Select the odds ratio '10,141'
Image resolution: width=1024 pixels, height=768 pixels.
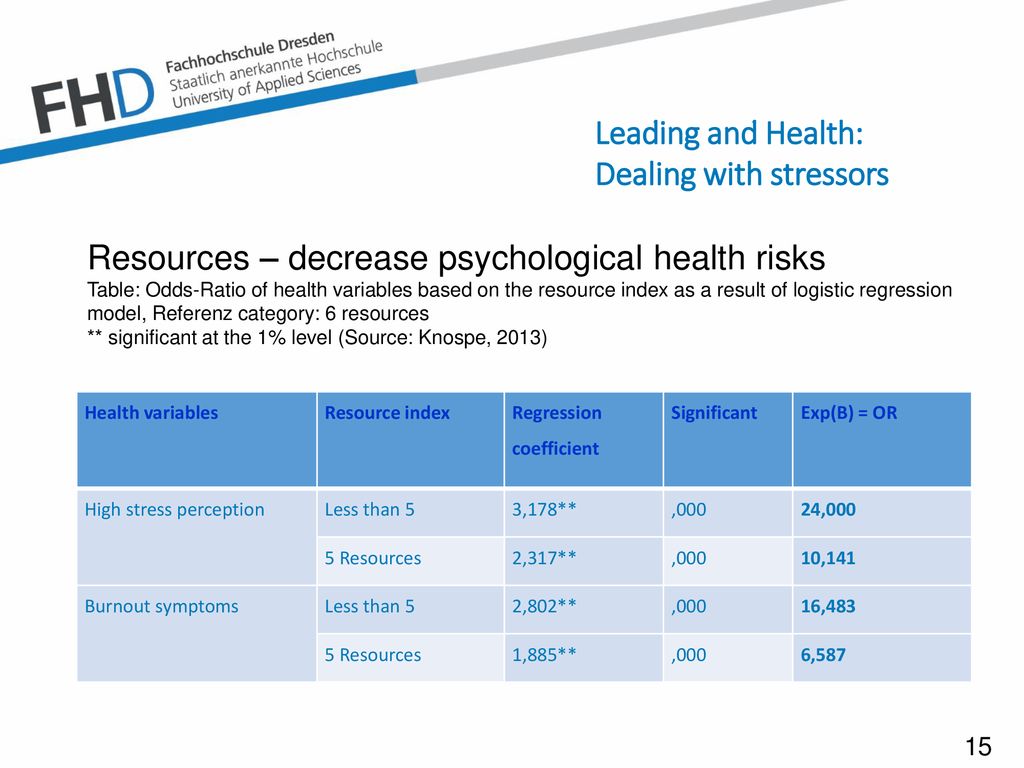[828, 558]
